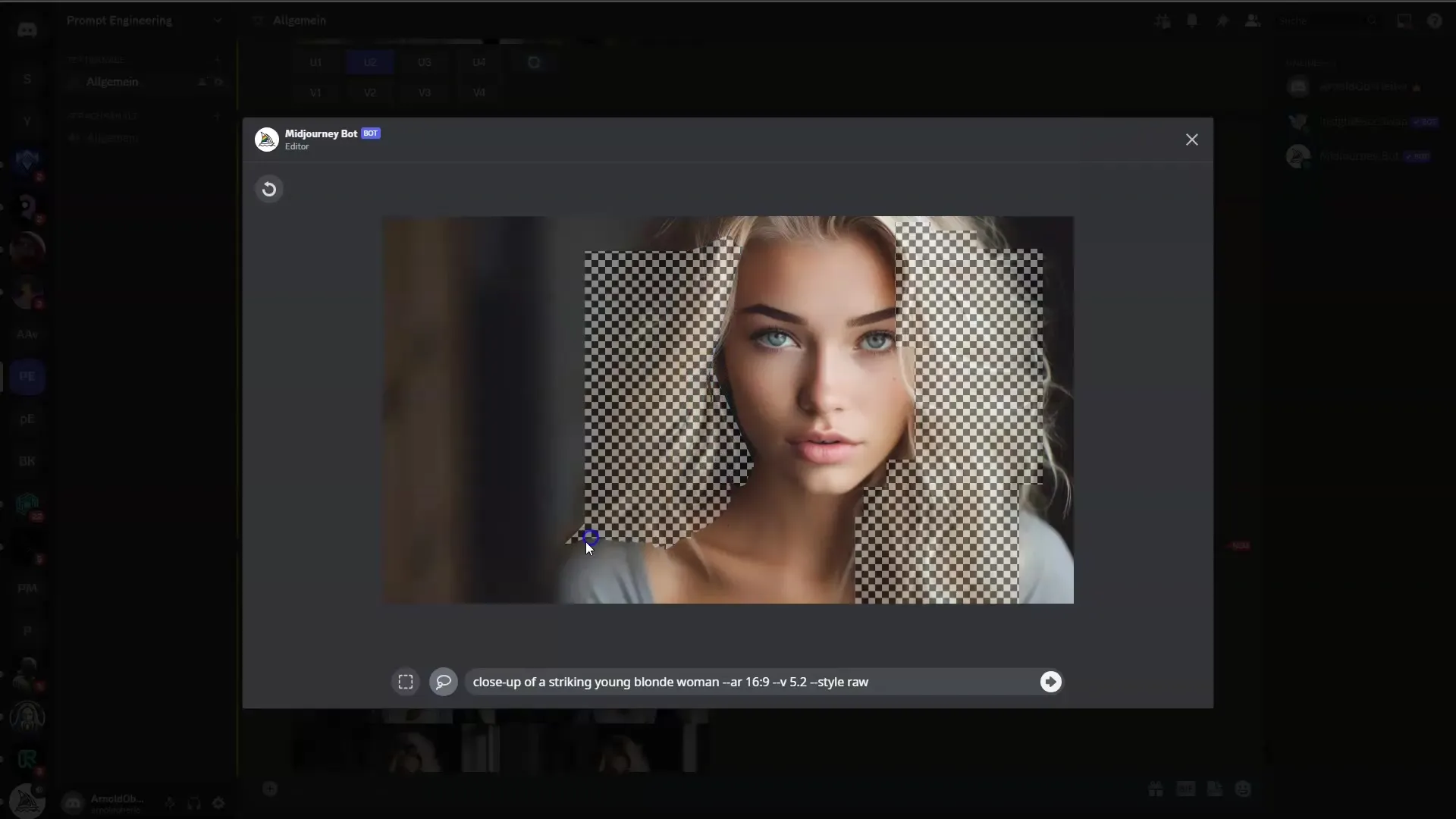The height and width of the screenshot is (819, 1456).
Task: Toggle the member list icon
Action: [1253, 21]
